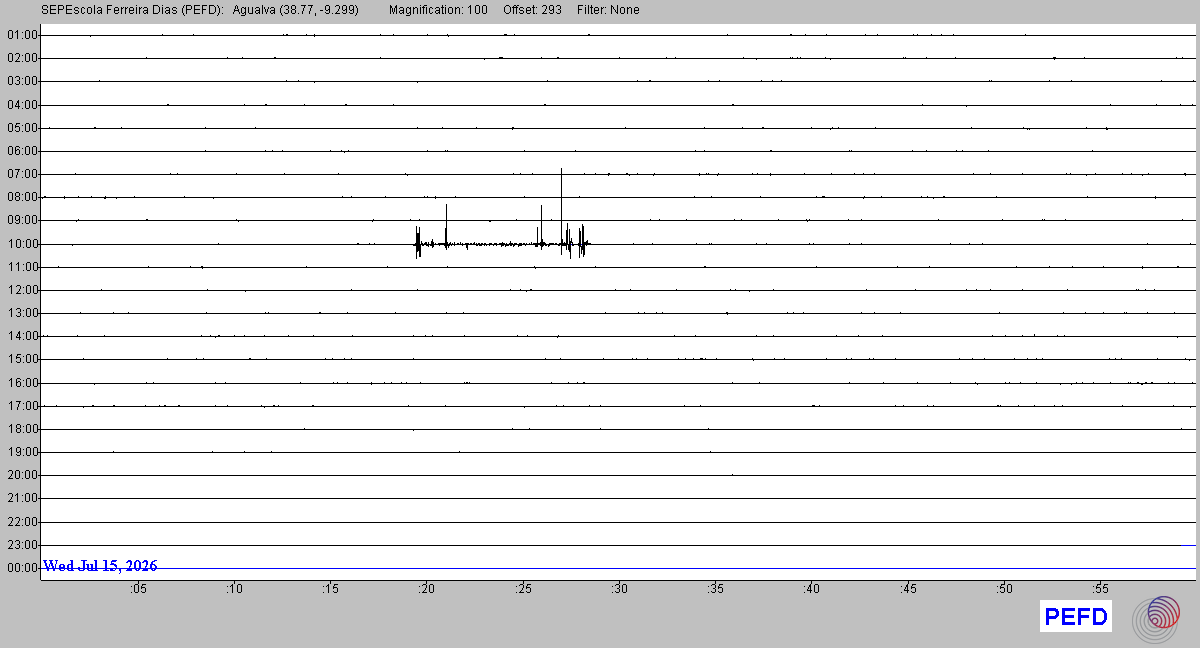Screen dimensions: 1200x648
Task: Click the 14:00 hour label
Action: point(22,336)
